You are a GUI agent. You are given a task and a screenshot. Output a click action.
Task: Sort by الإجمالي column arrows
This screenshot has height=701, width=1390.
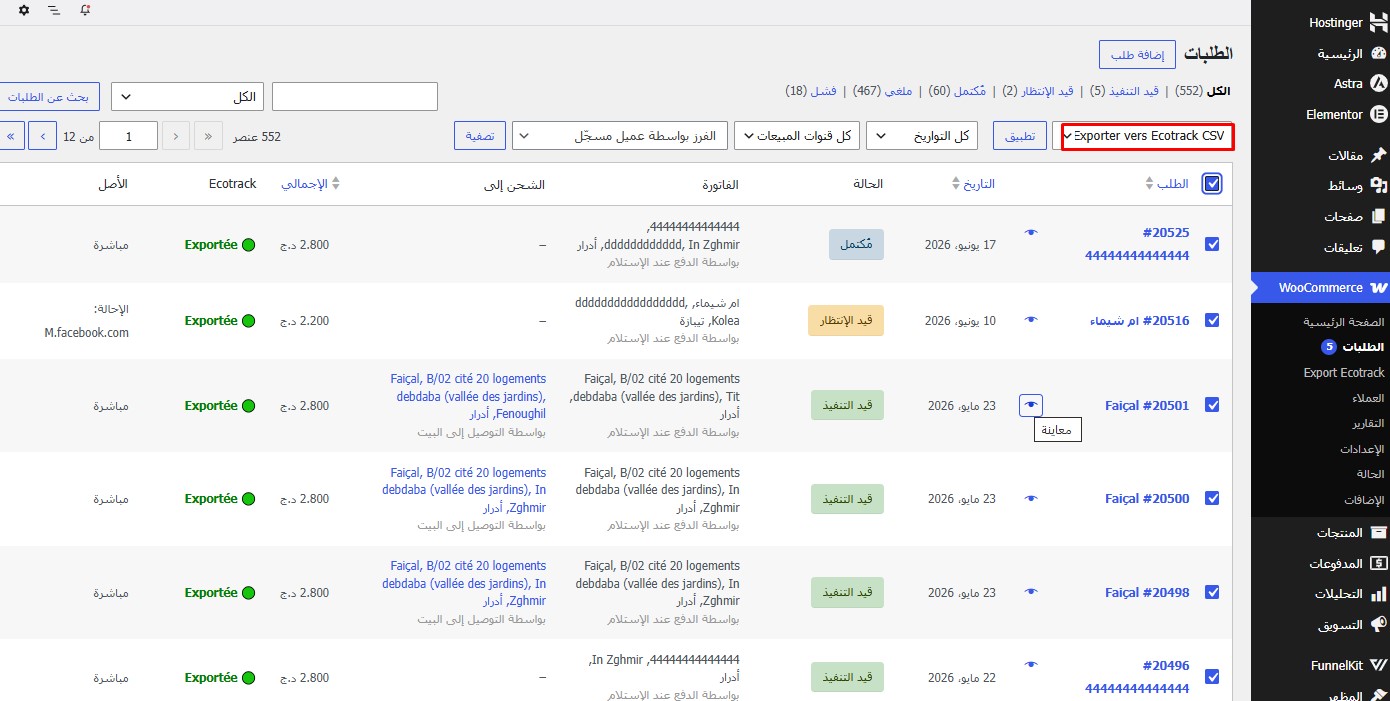pyautogui.click(x=336, y=184)
